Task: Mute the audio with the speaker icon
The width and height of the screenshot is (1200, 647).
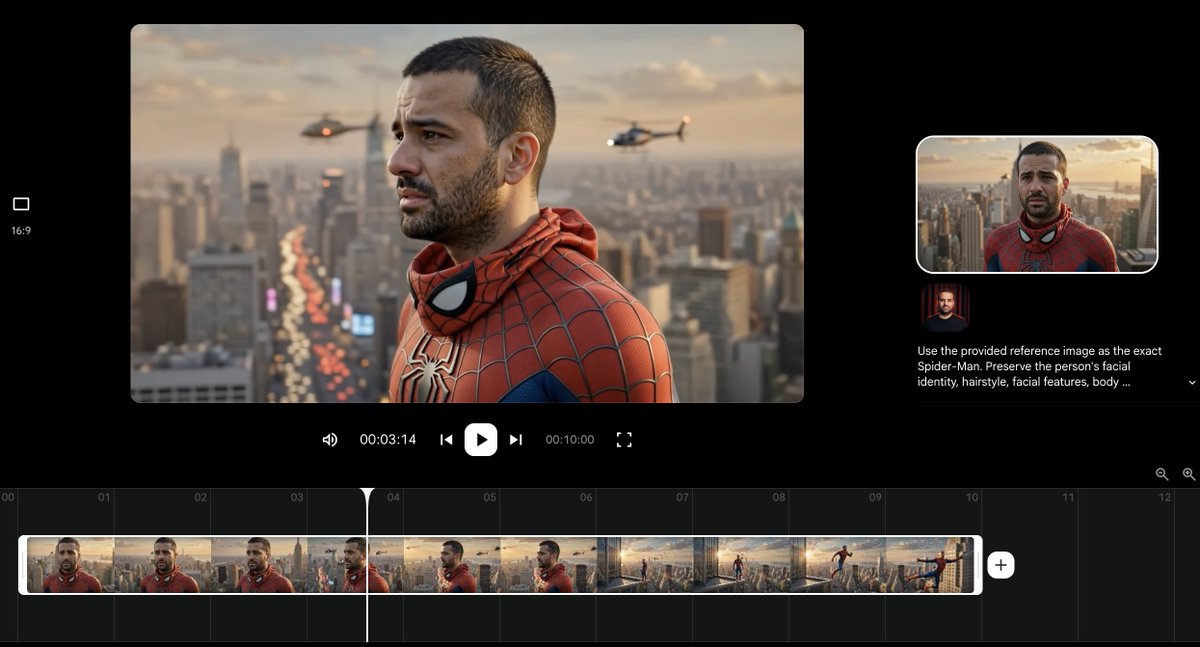Action: tap(329, 440)
